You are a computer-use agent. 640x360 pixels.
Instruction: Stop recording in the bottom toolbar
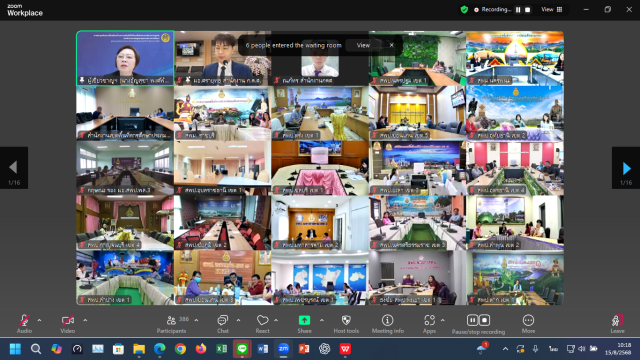(x=484, y=320)
